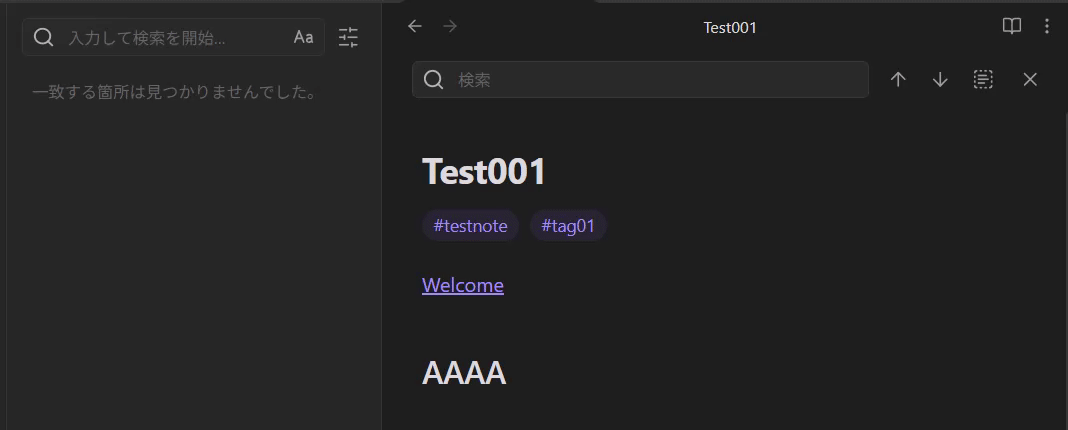Open the three-dot more options menu
This screenshot has width=1068, height=430.
click(x=1047, y=27)
